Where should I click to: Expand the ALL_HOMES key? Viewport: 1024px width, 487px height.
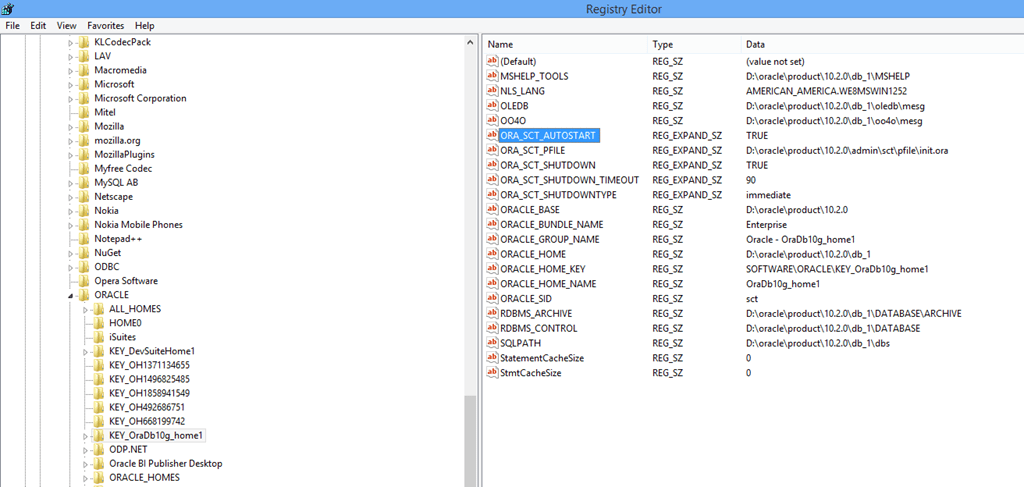[x=86, y=309]
